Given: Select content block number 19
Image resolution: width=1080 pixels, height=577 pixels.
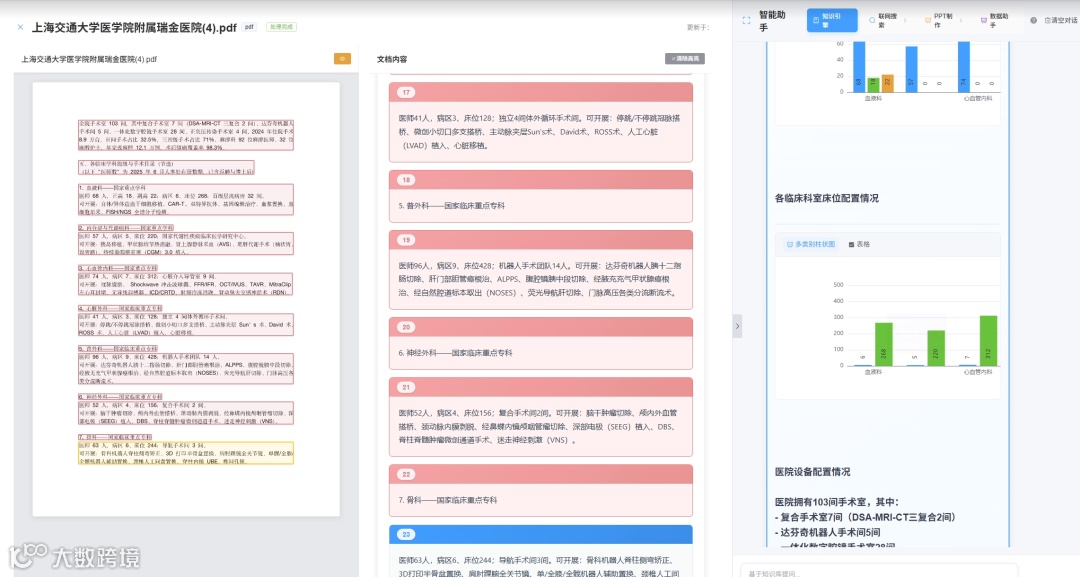Looking at the screenshot, I should click(x=541, y=270).
